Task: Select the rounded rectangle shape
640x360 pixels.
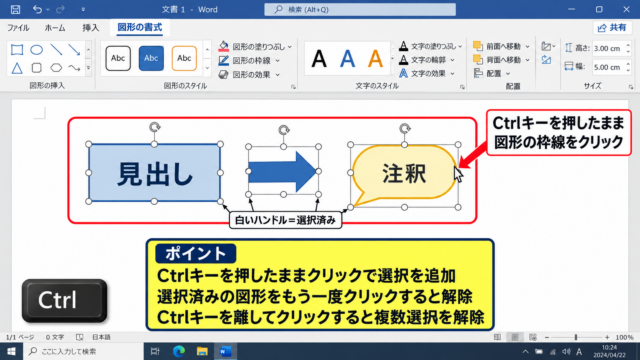Action: pos(37,68)
